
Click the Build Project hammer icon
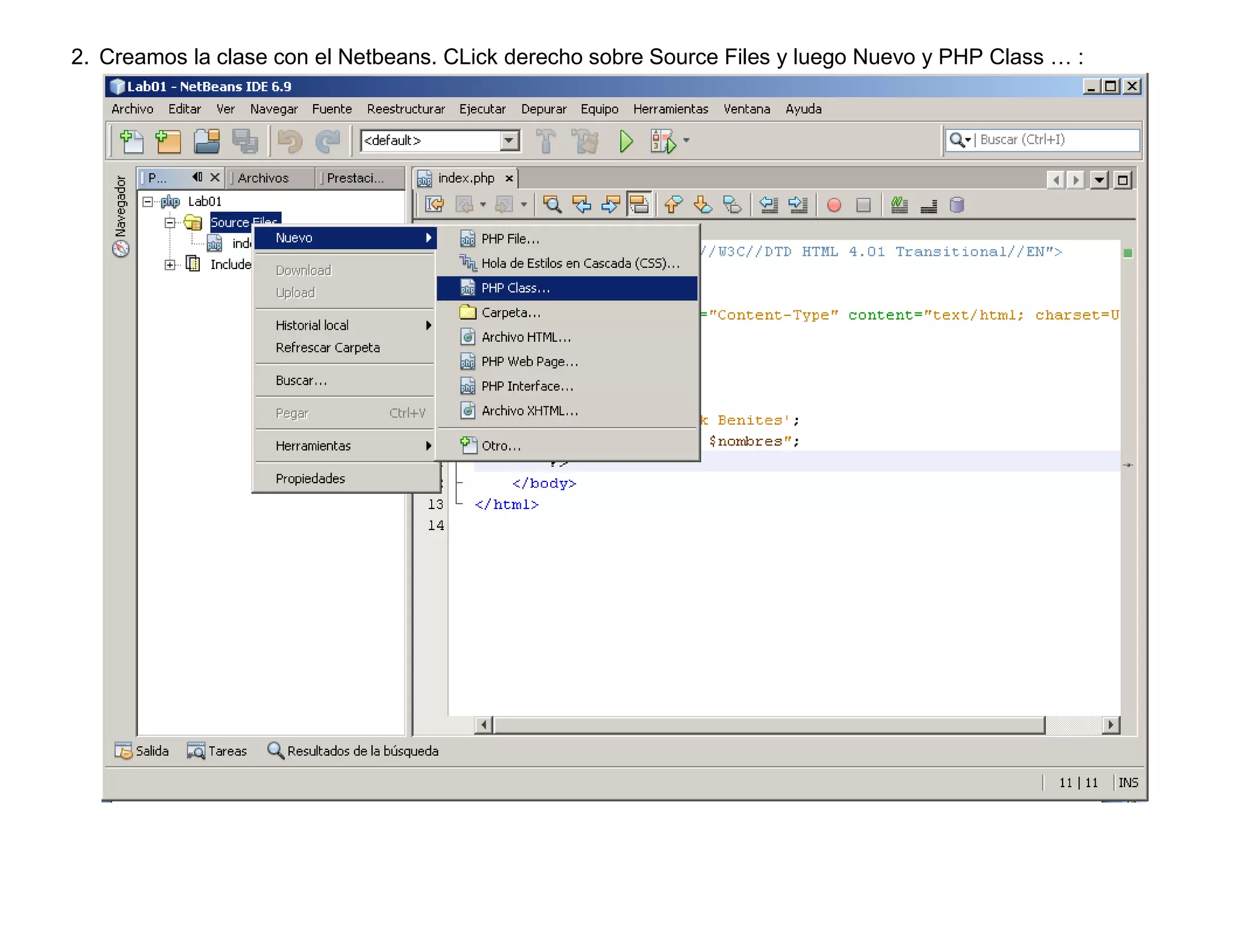(546, 141)
